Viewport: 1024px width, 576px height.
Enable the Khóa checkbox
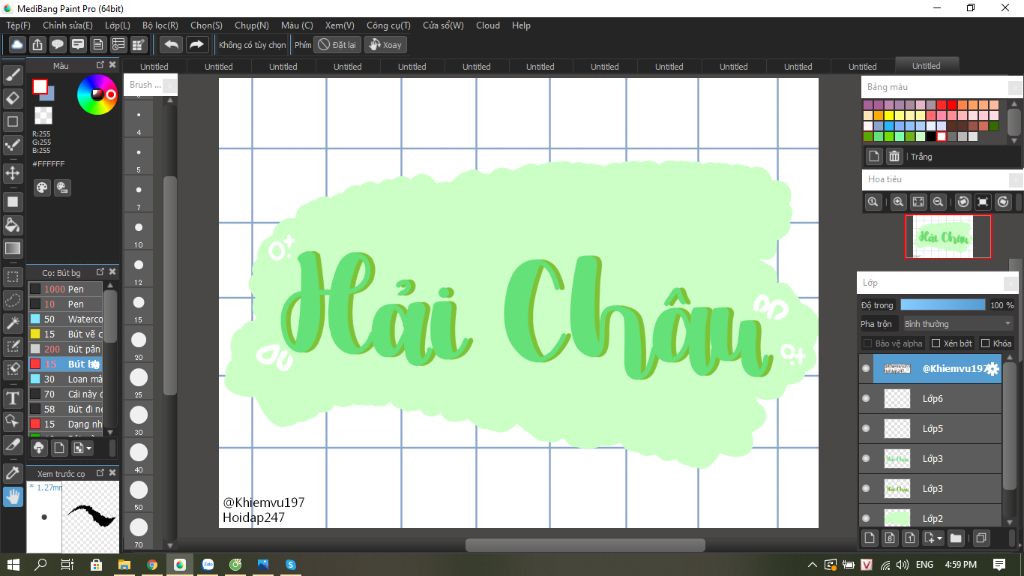(x=985, y=344)
